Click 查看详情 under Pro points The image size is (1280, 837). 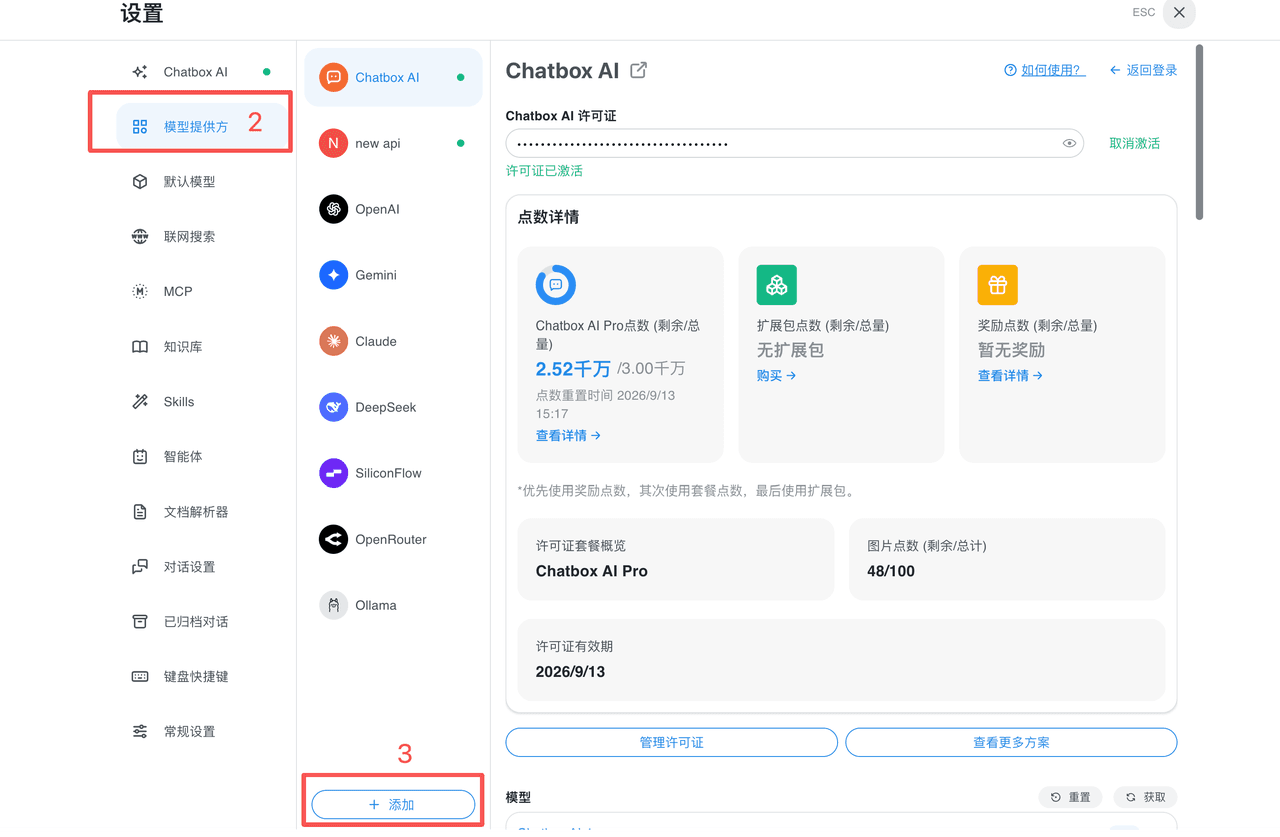tap(568, 436)
